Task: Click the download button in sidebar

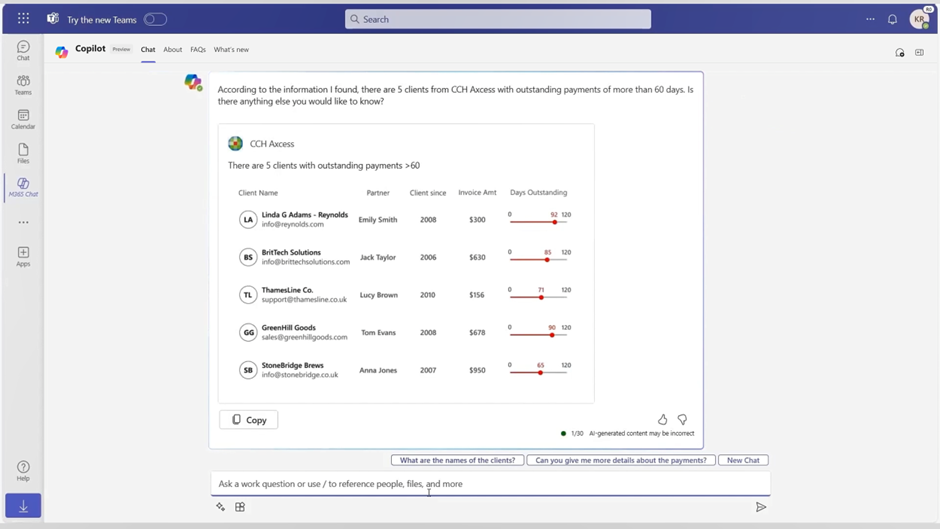Action: tap(23, 506)
